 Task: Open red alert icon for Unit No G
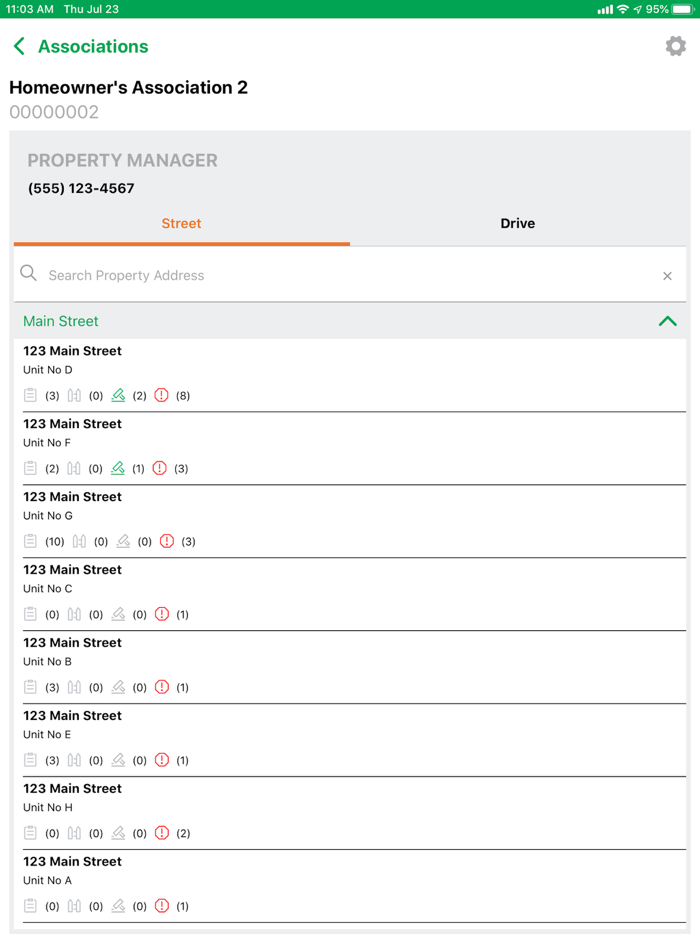165,541
